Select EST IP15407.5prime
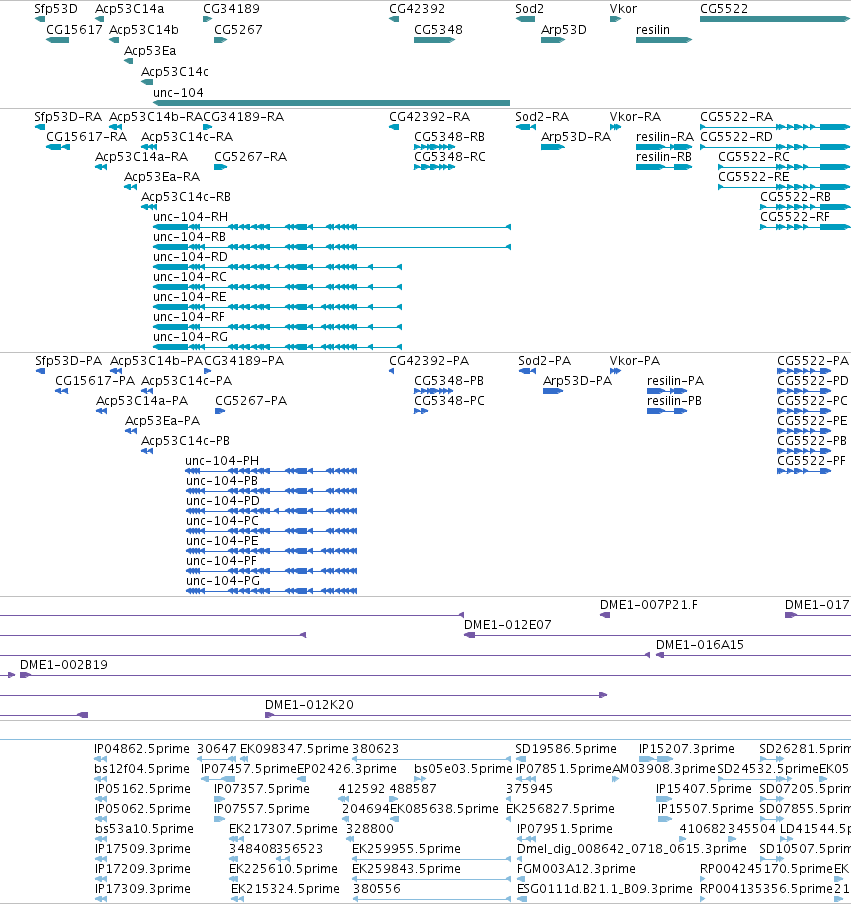 664,799
